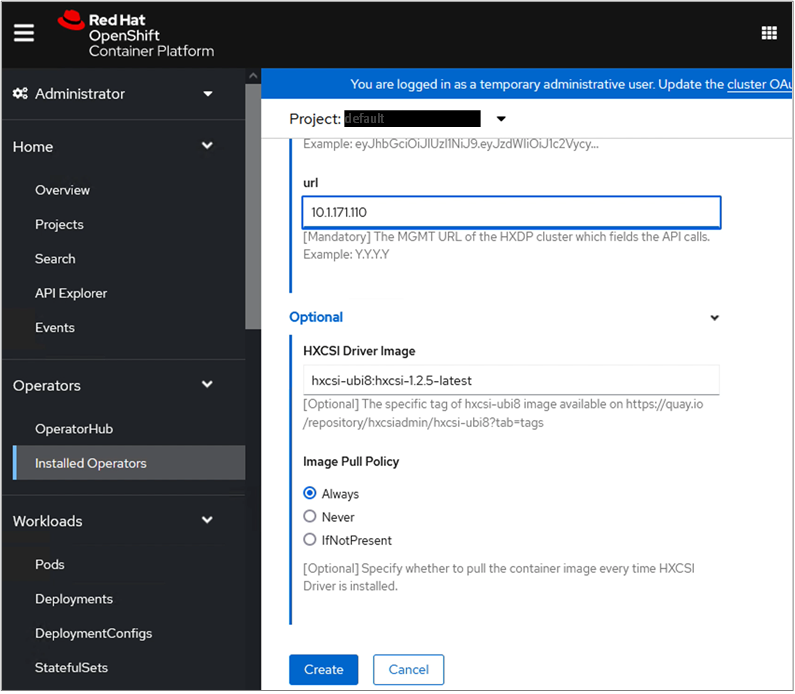The height and width of the screenshot is (694, 795).
Task: Click the Cancel button
Action: (408, 669)
